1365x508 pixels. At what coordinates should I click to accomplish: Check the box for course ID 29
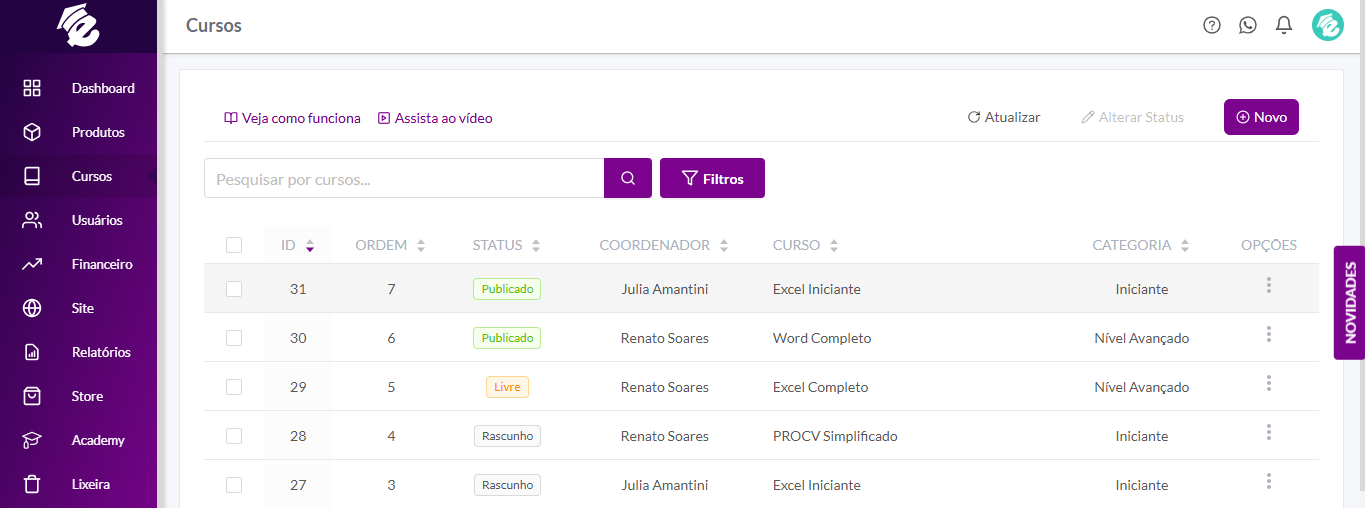[234, 387]
